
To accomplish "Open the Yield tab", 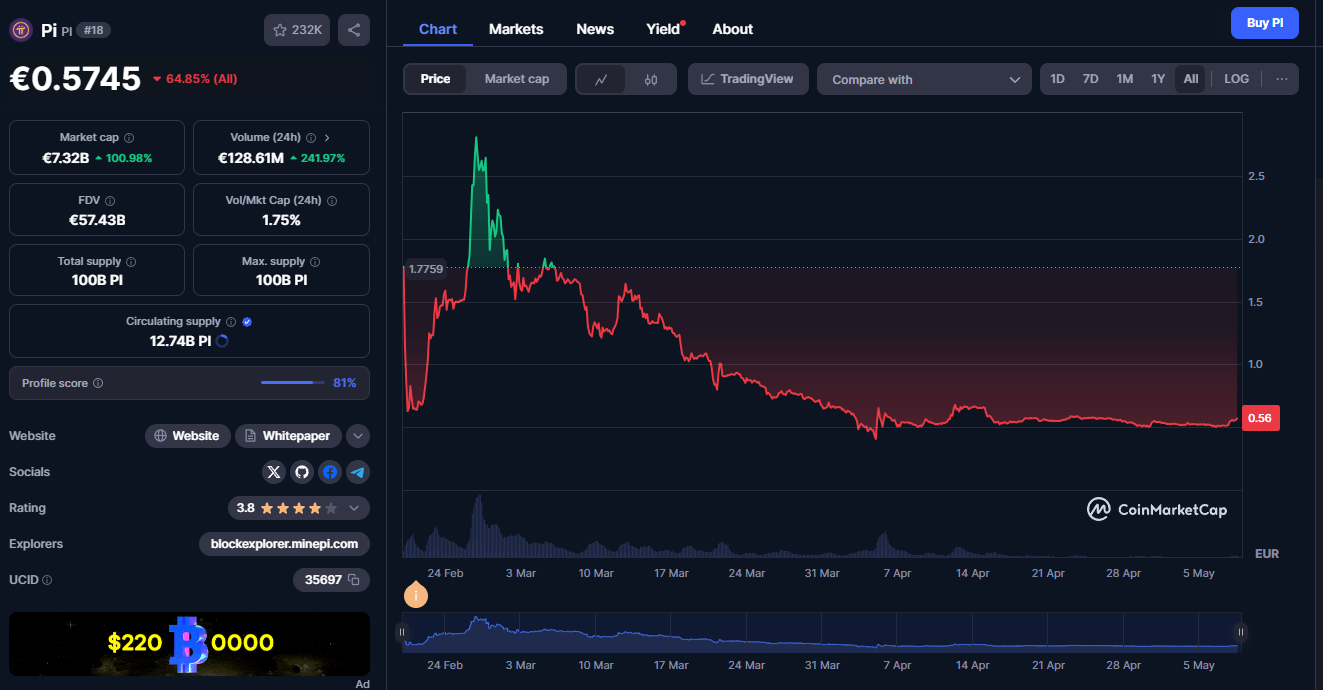I will point(663,29).
